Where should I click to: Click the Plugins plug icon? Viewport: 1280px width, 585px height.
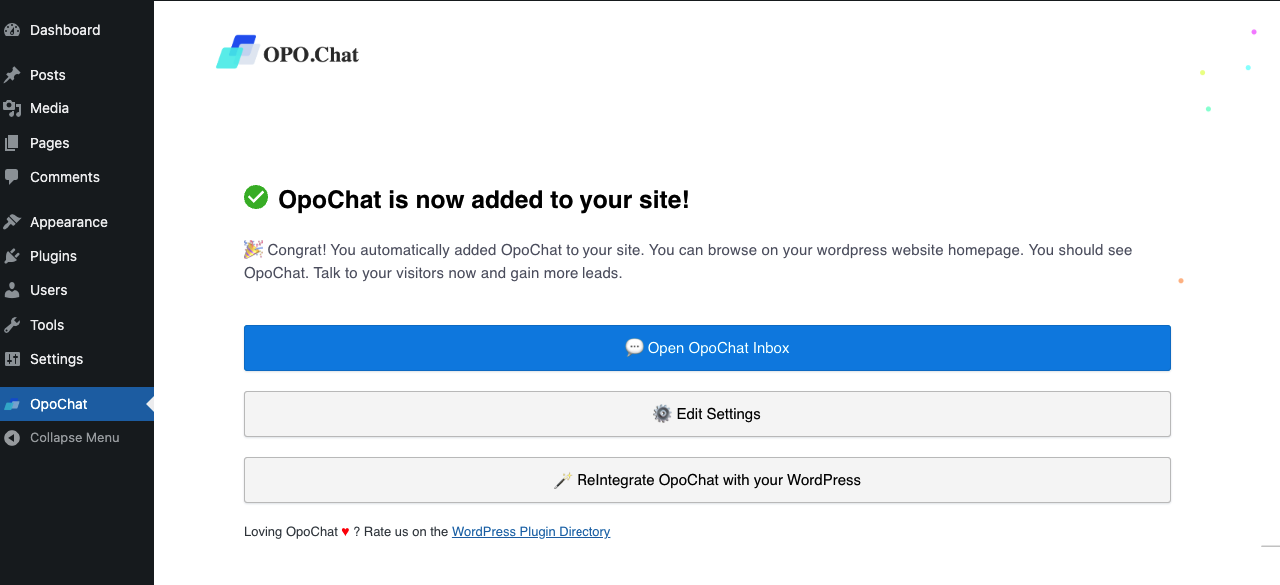pyautogui.click(x=12, y=256)
